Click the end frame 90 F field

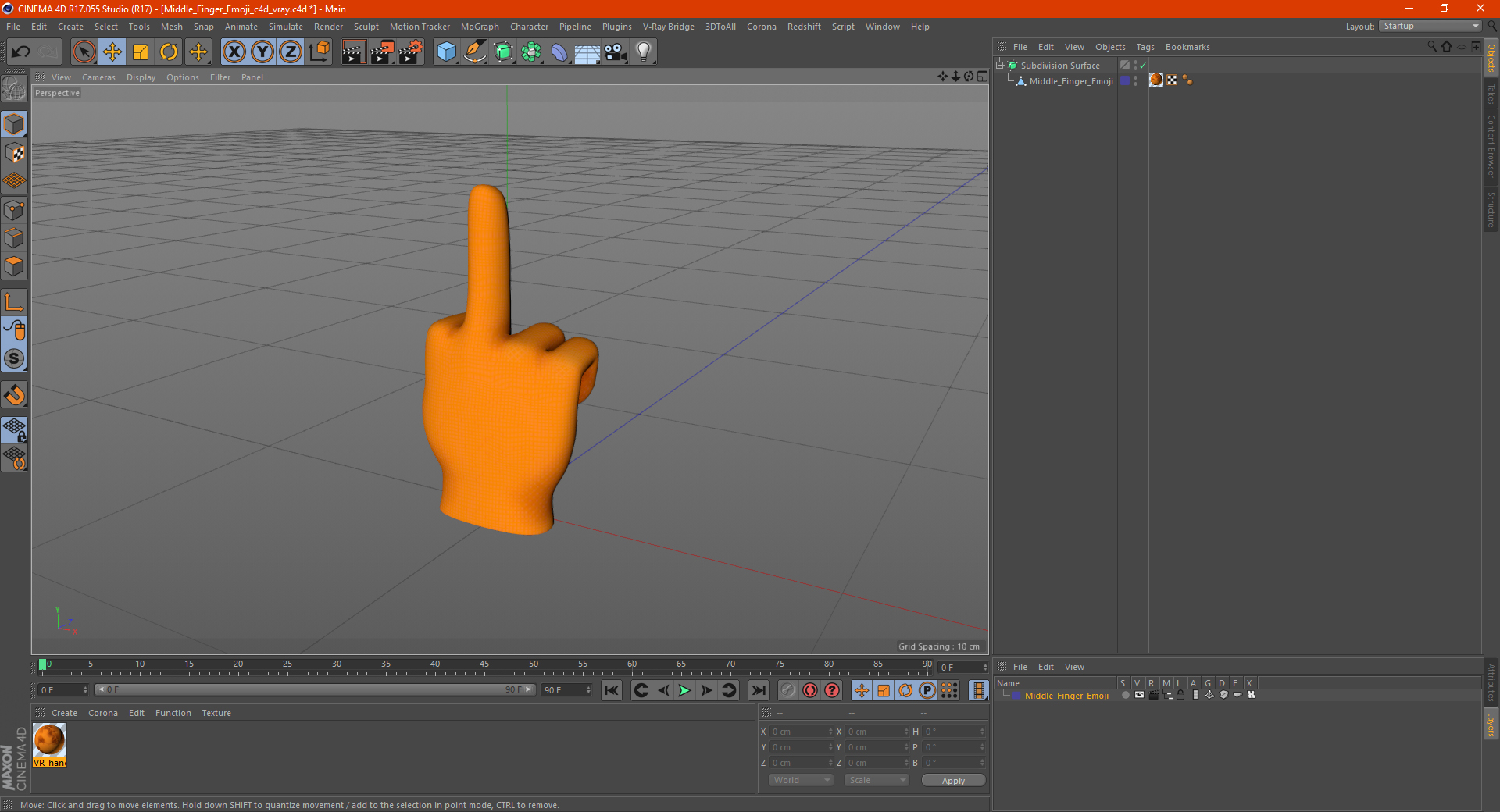[x=567, y=690]
